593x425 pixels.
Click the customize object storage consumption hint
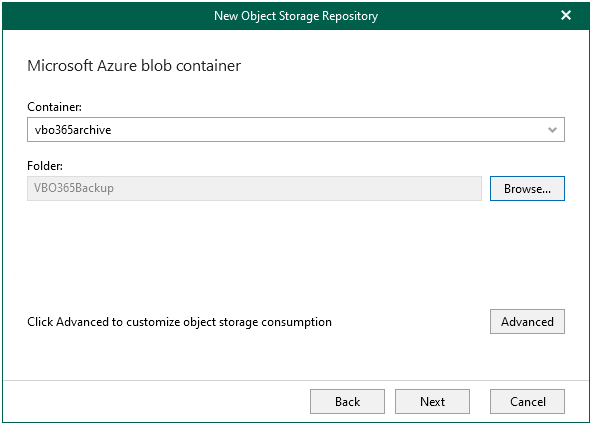tap(179, 322)
